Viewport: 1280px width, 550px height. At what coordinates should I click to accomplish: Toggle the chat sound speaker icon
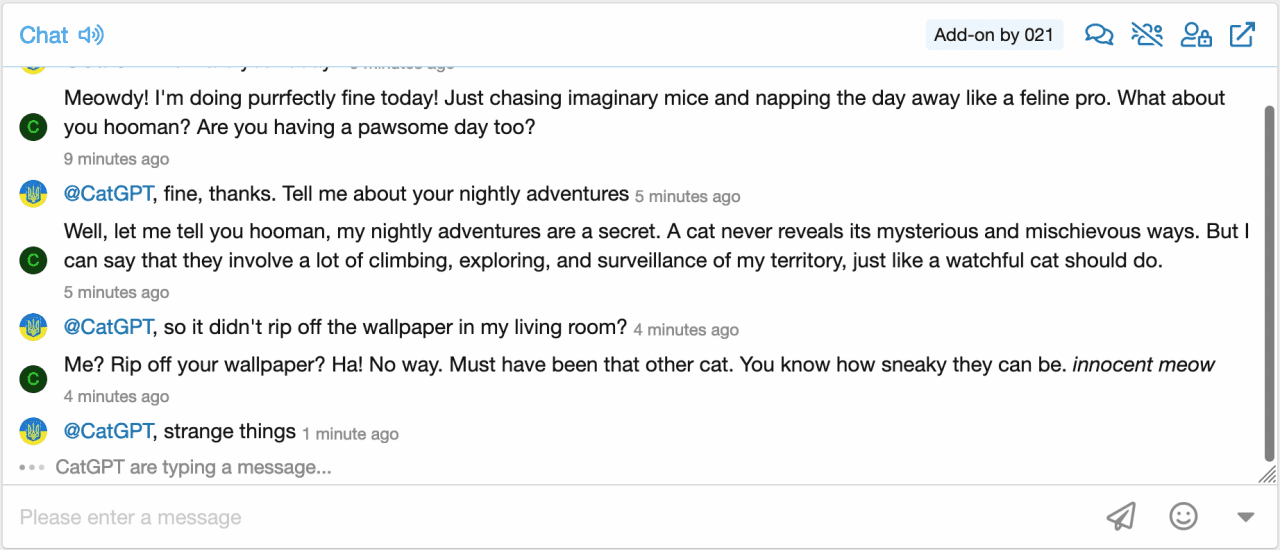(91, 35)
